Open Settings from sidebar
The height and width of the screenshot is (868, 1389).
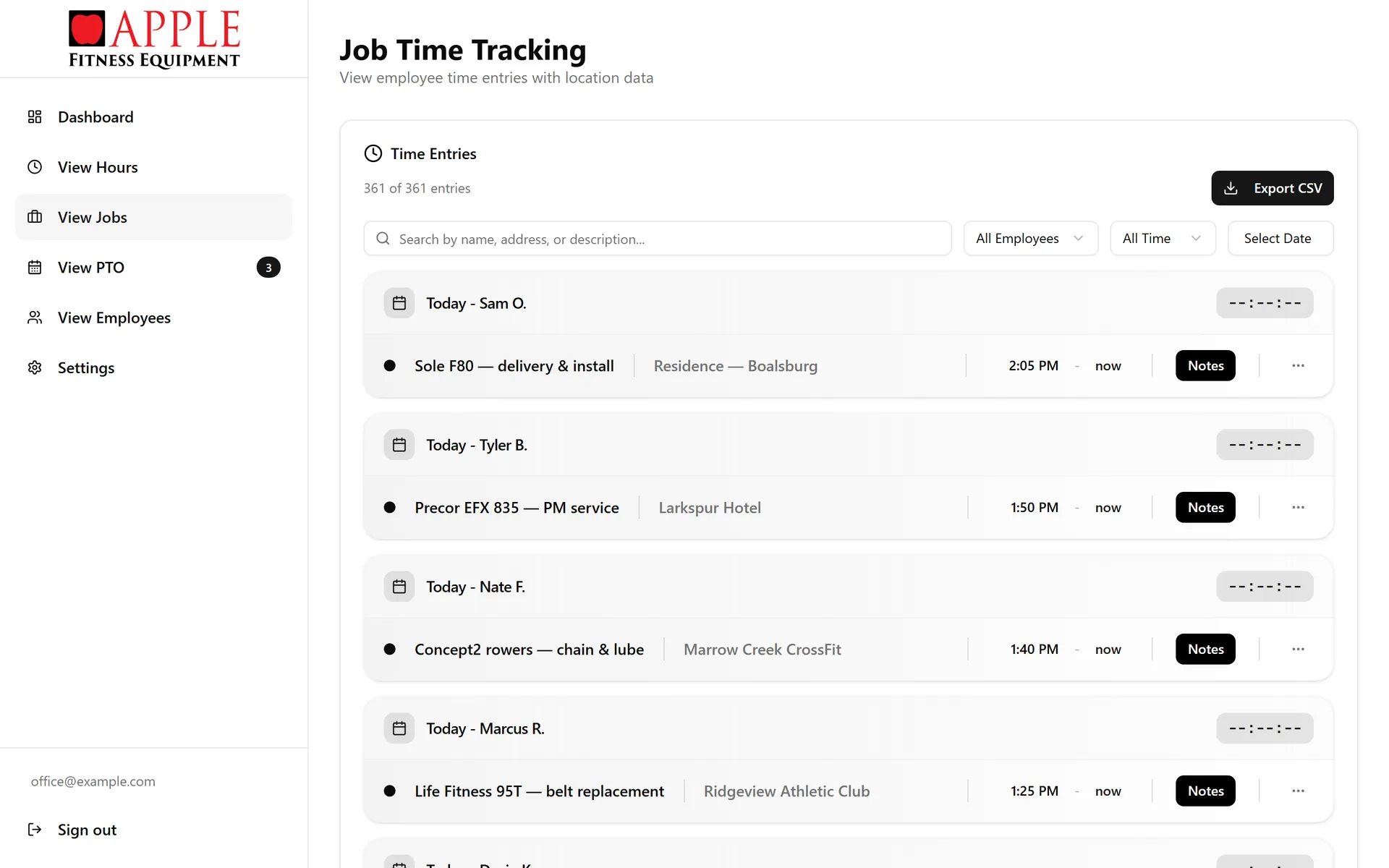coord(153,367)
